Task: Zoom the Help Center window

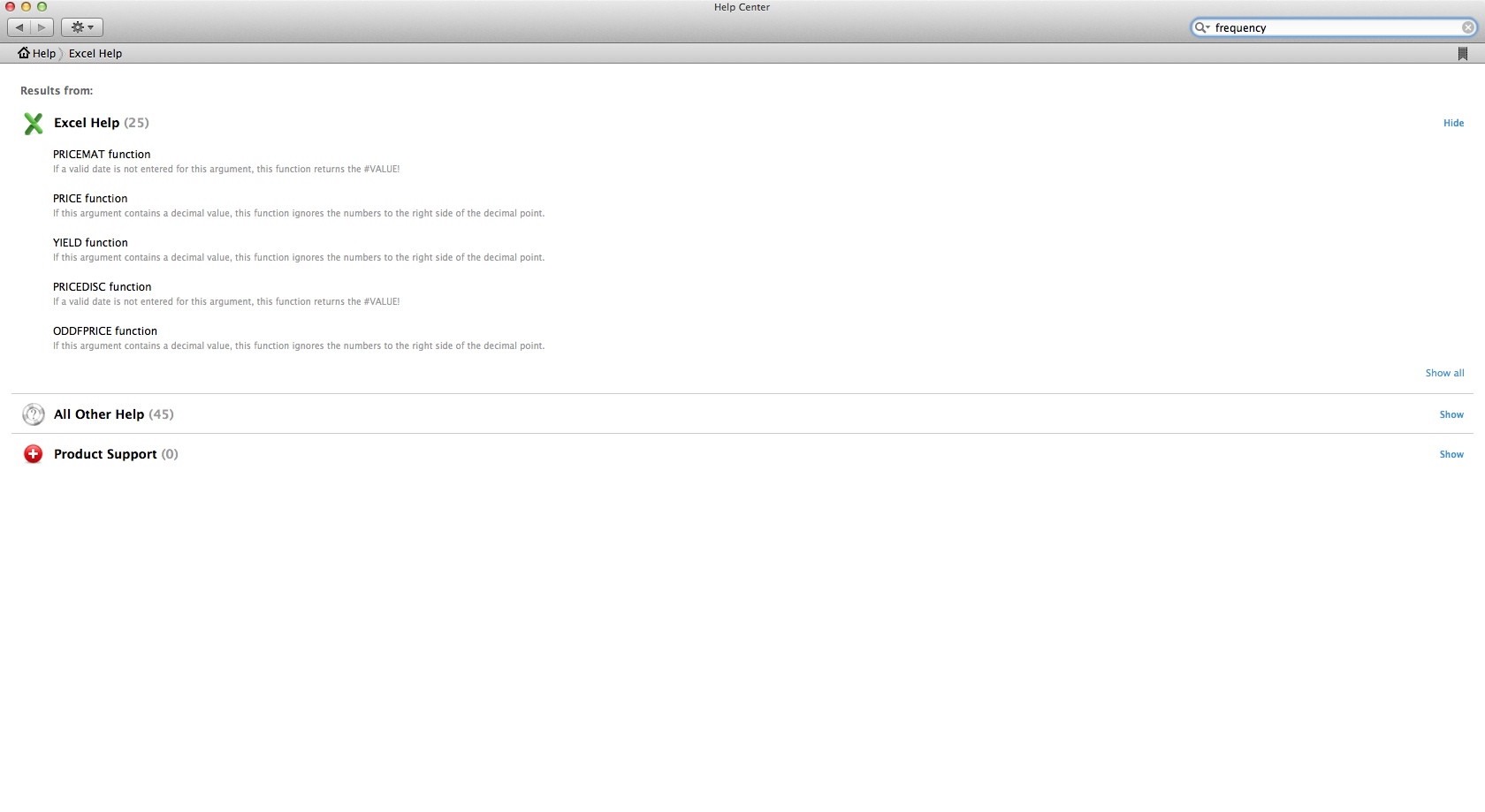Action: [42, 6]
